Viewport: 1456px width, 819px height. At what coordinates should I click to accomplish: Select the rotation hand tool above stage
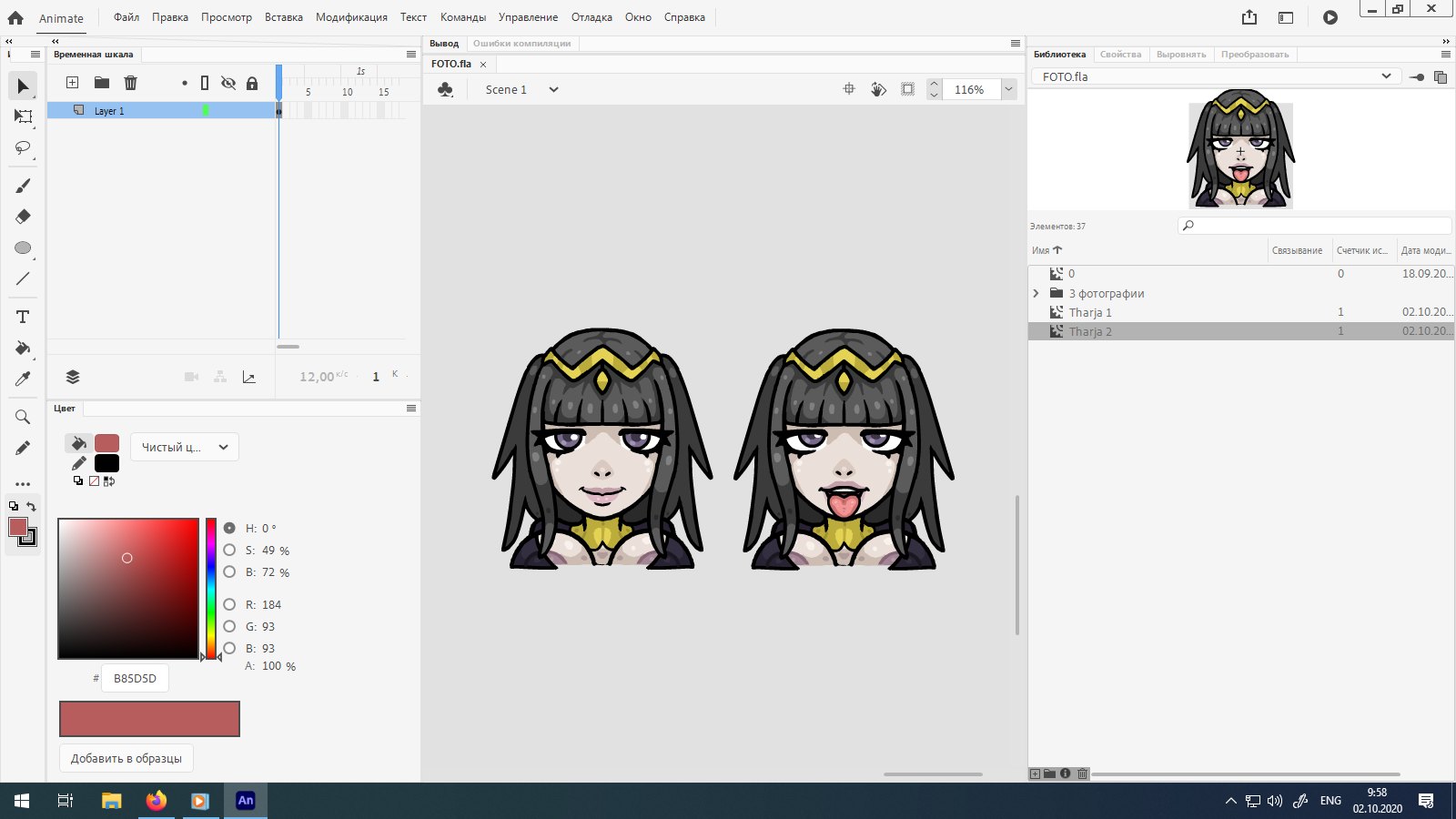tap(878, 89)
